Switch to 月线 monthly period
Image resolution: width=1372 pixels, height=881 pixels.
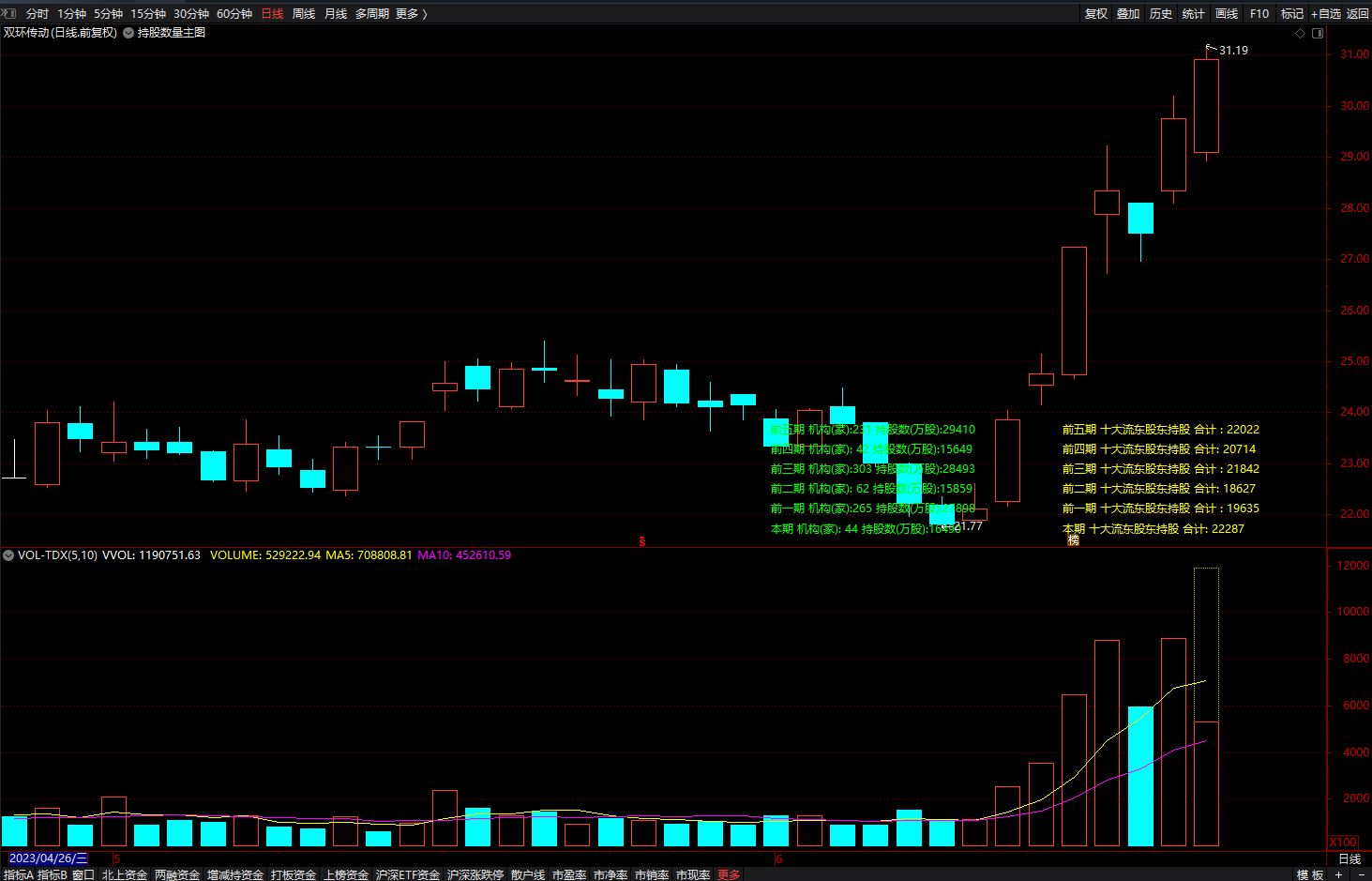click(x=336, y=14)
